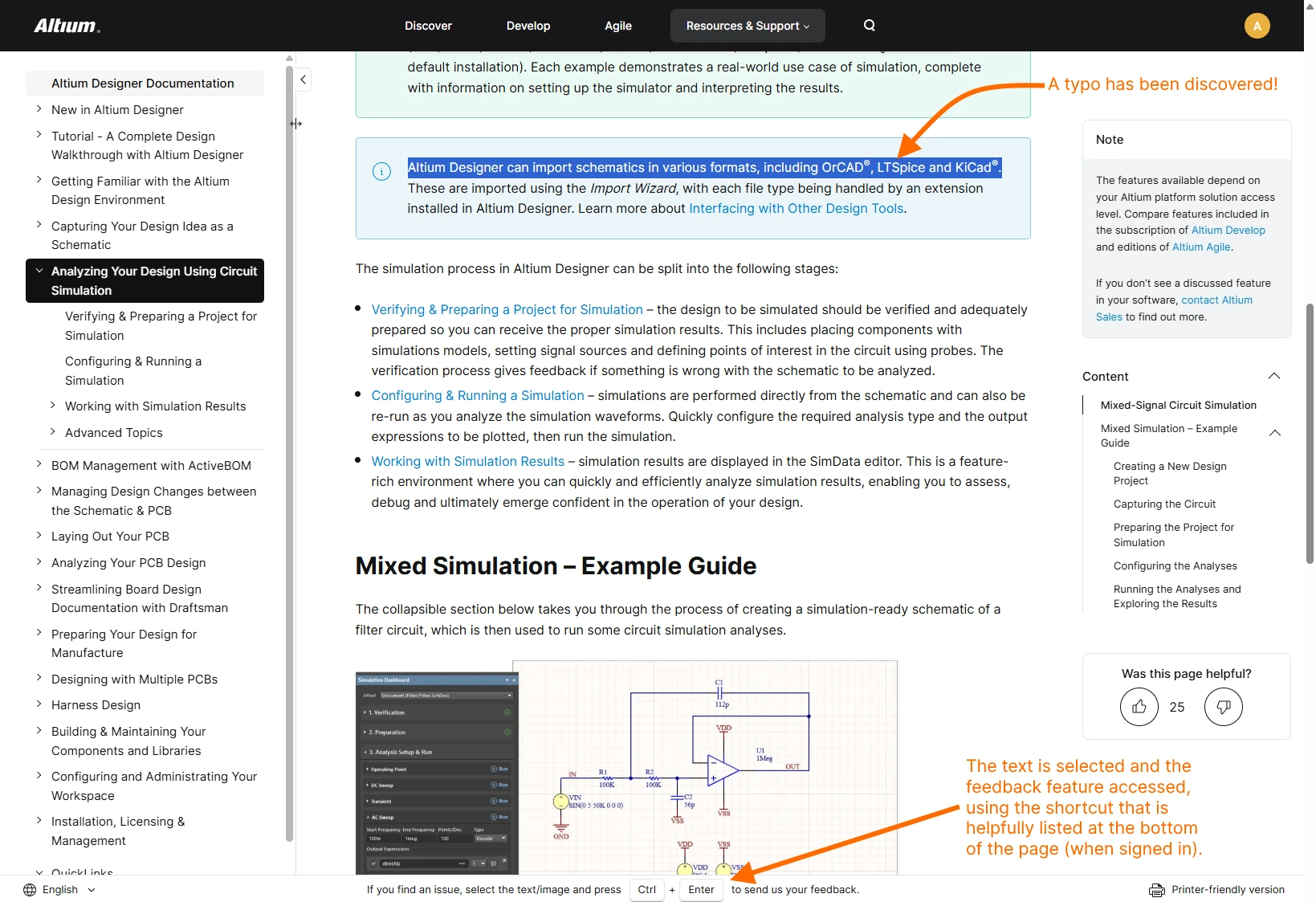The height and width of the screenshot is (902, 1316).
Task: Click the globe language icon
Action: point(30,890)
